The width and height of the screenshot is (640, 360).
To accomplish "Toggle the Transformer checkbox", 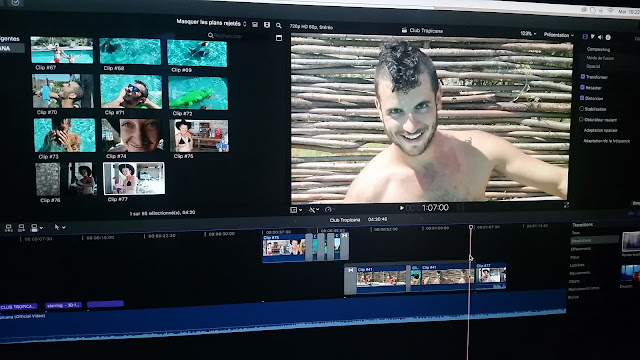I will (582, 76).
